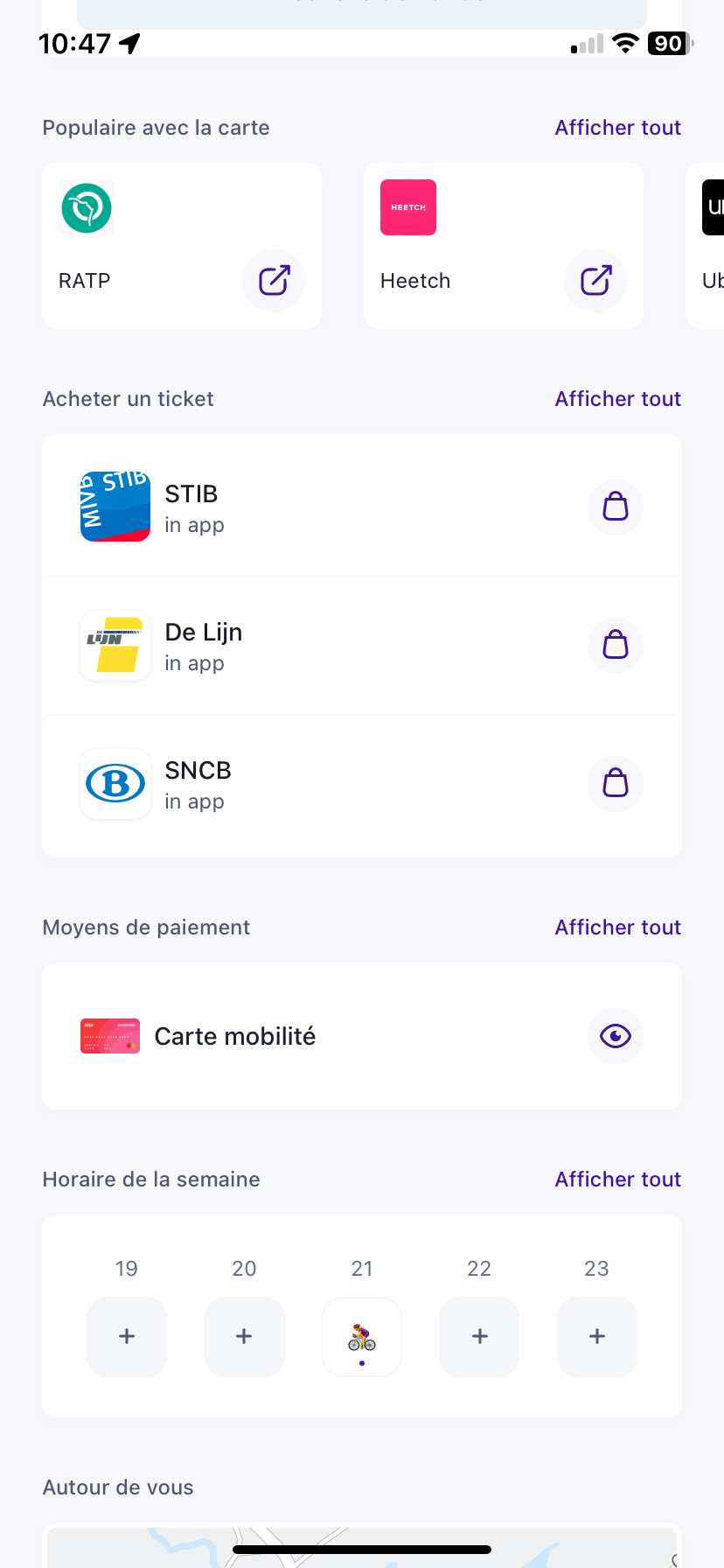Tap De Lijn shopping bag icon
Image resolution: width=724 pixels, height=1568 pixels.
click(616, 646)
